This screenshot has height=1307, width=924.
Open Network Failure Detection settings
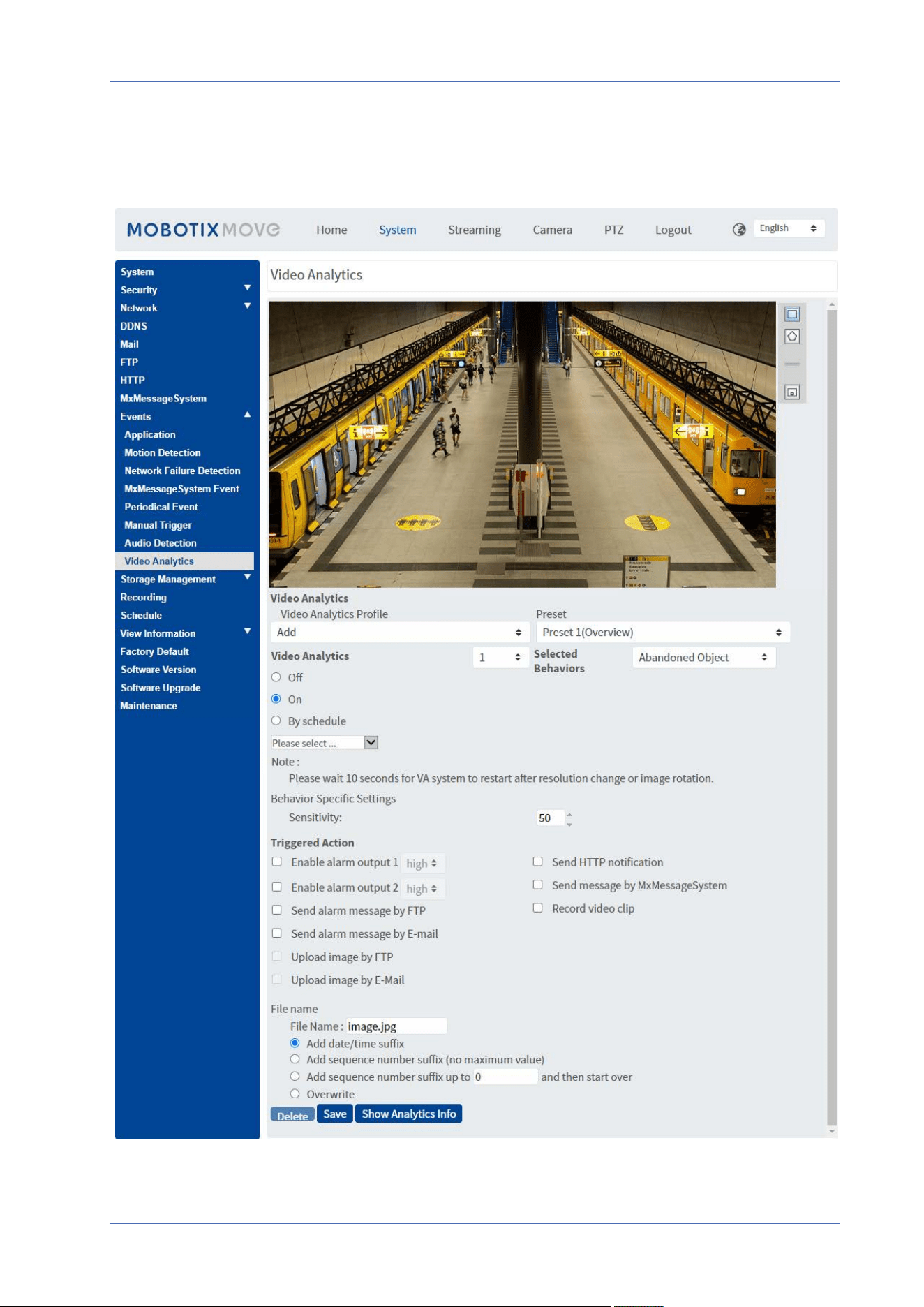coord(182,471)
